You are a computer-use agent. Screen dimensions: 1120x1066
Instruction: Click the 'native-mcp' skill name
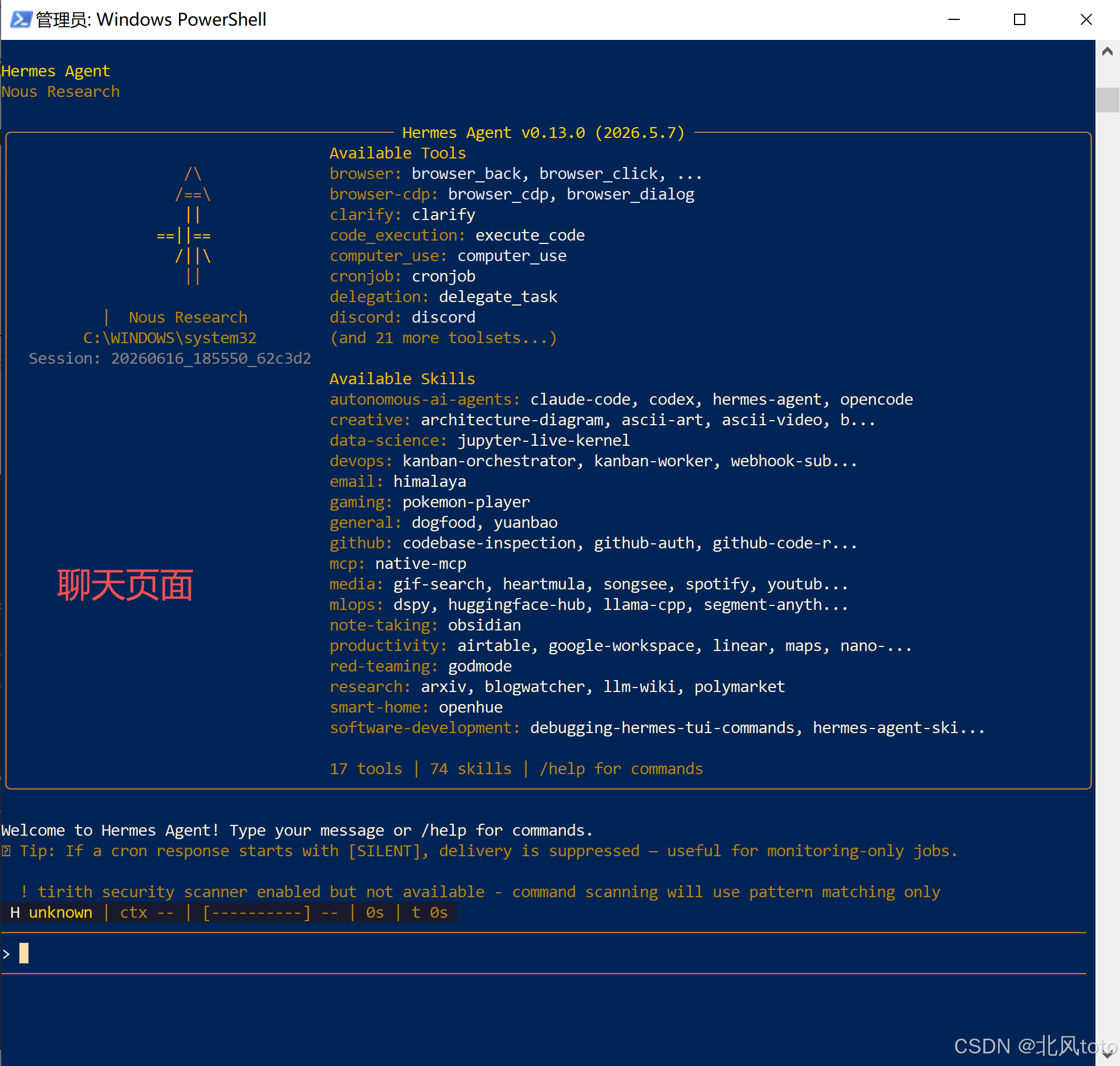(x=421, y=564)
